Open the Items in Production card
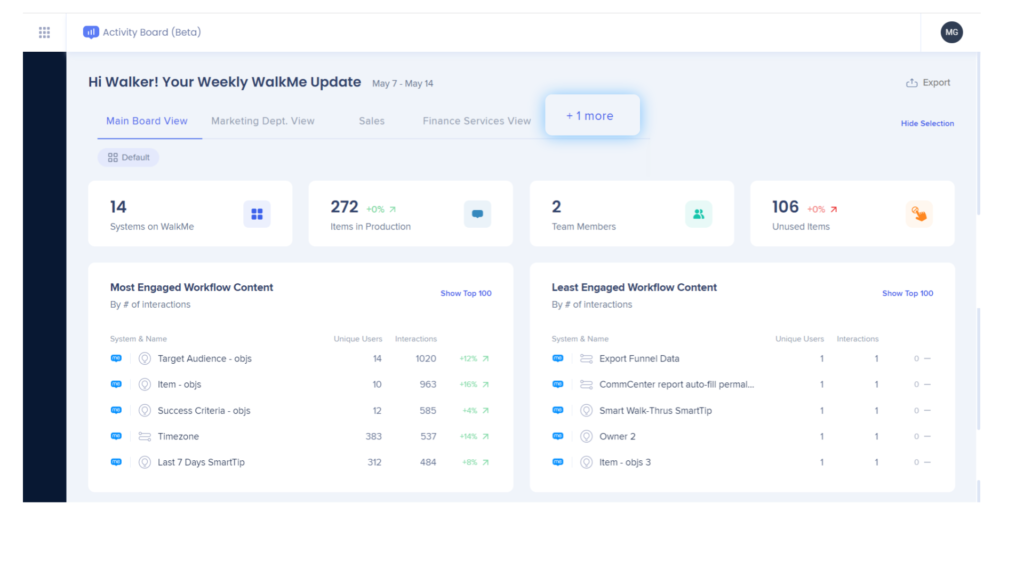 [411, 214]
